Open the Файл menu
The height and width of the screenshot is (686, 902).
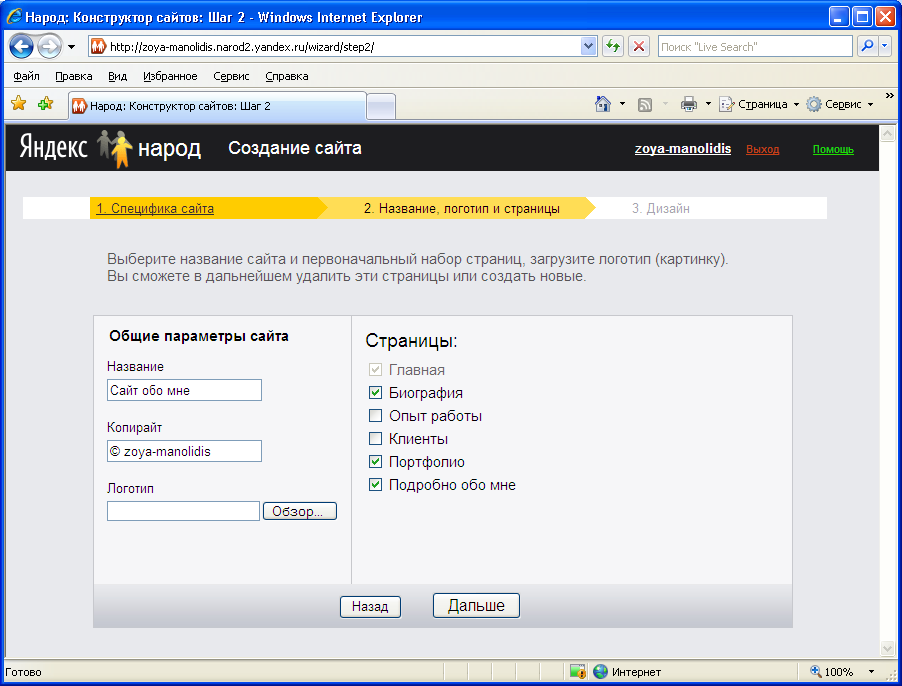(26, 76)
